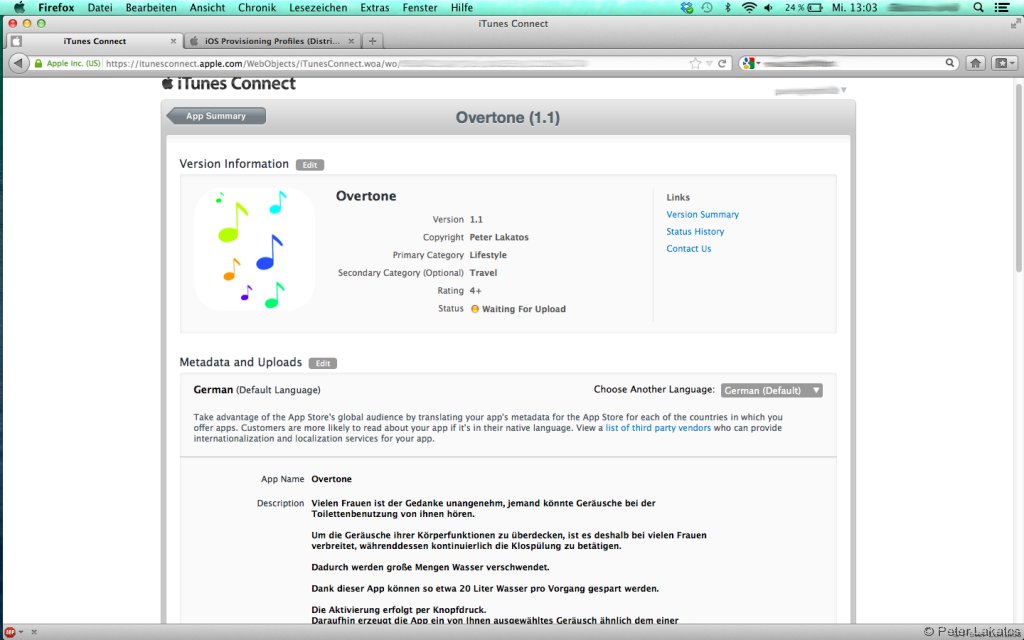
Task: Show URL history dropdown arrow in address bar
Action: [709, 63]
